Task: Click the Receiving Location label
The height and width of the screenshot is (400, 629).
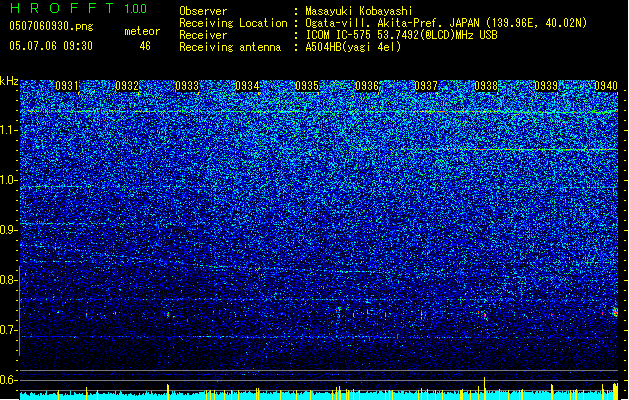Action: click(x=233, y=23)
